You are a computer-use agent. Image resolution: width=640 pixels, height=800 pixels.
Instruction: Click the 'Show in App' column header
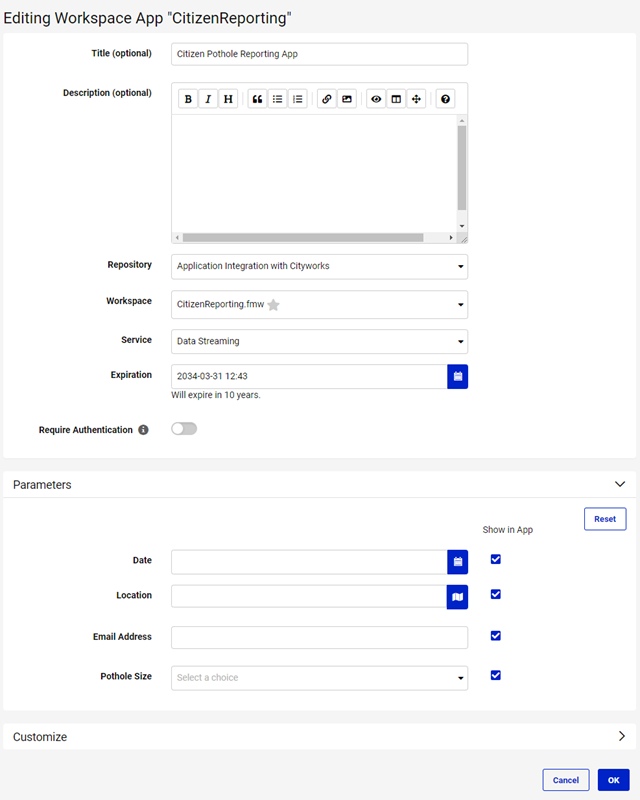[x=508, y=530]
